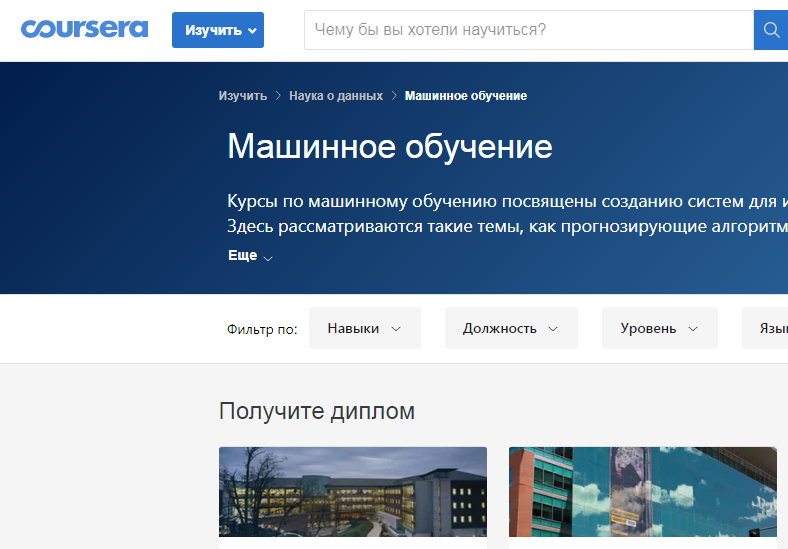Viewport: 788px width, 549px height.
Task: Click the Фильтр по: label
Action: [x=262, y=329]
